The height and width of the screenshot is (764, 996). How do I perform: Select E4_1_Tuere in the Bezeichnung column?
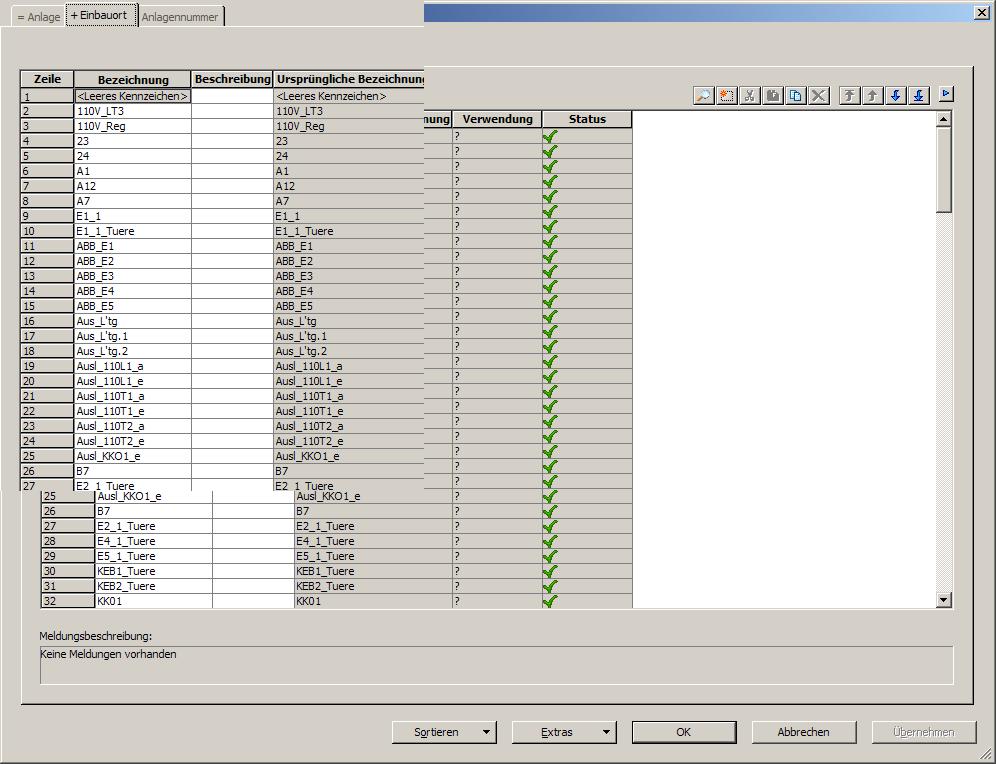click(x=154, y=541)
